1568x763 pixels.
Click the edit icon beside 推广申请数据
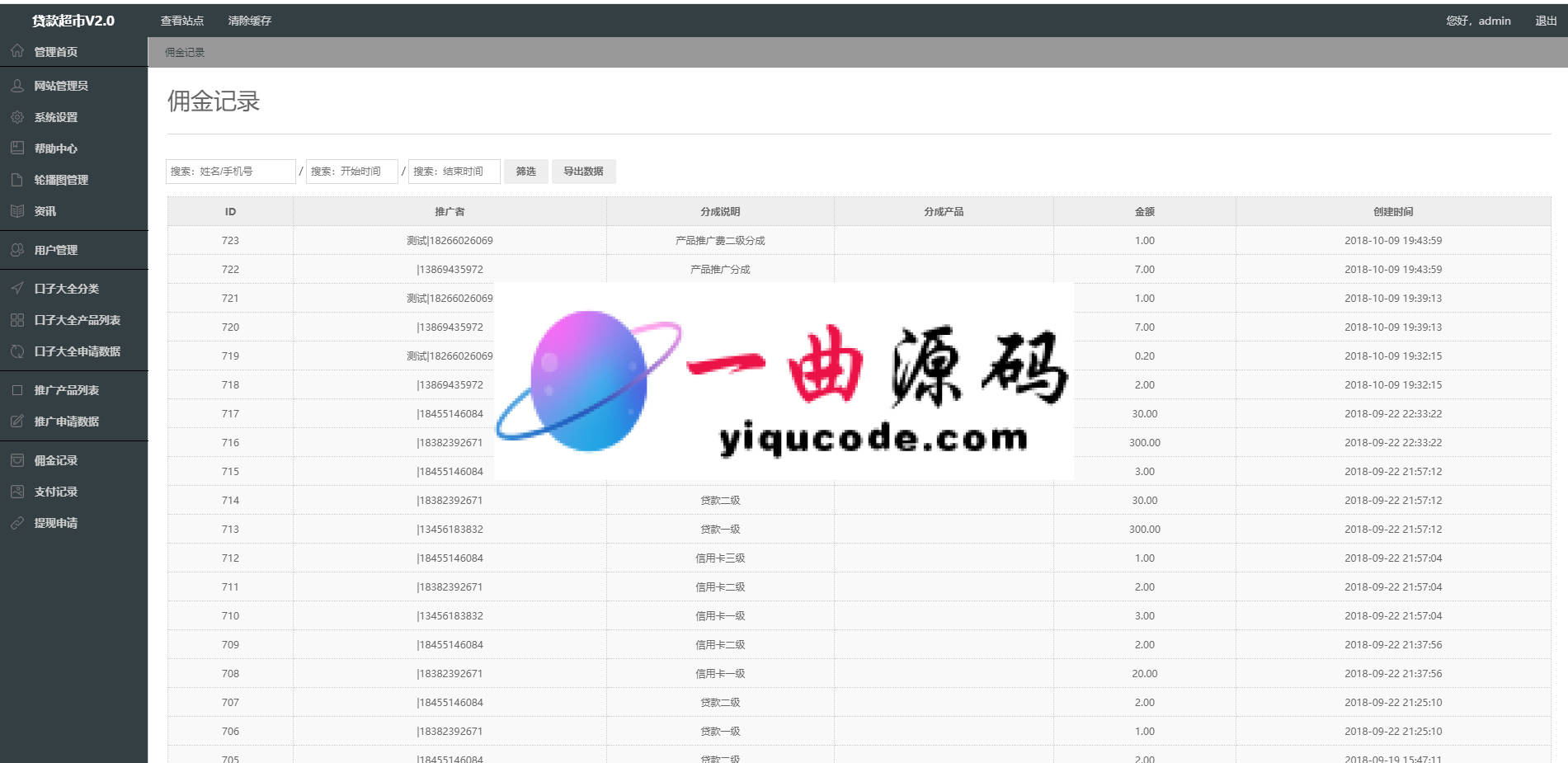(x=17, y=421)
